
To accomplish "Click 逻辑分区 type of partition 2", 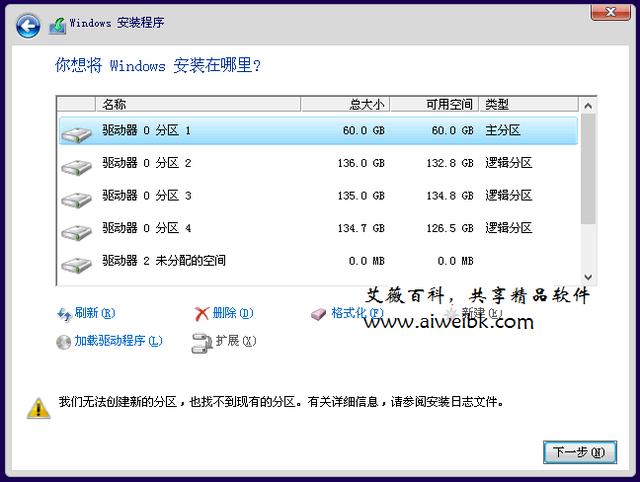I will point(509,163).
